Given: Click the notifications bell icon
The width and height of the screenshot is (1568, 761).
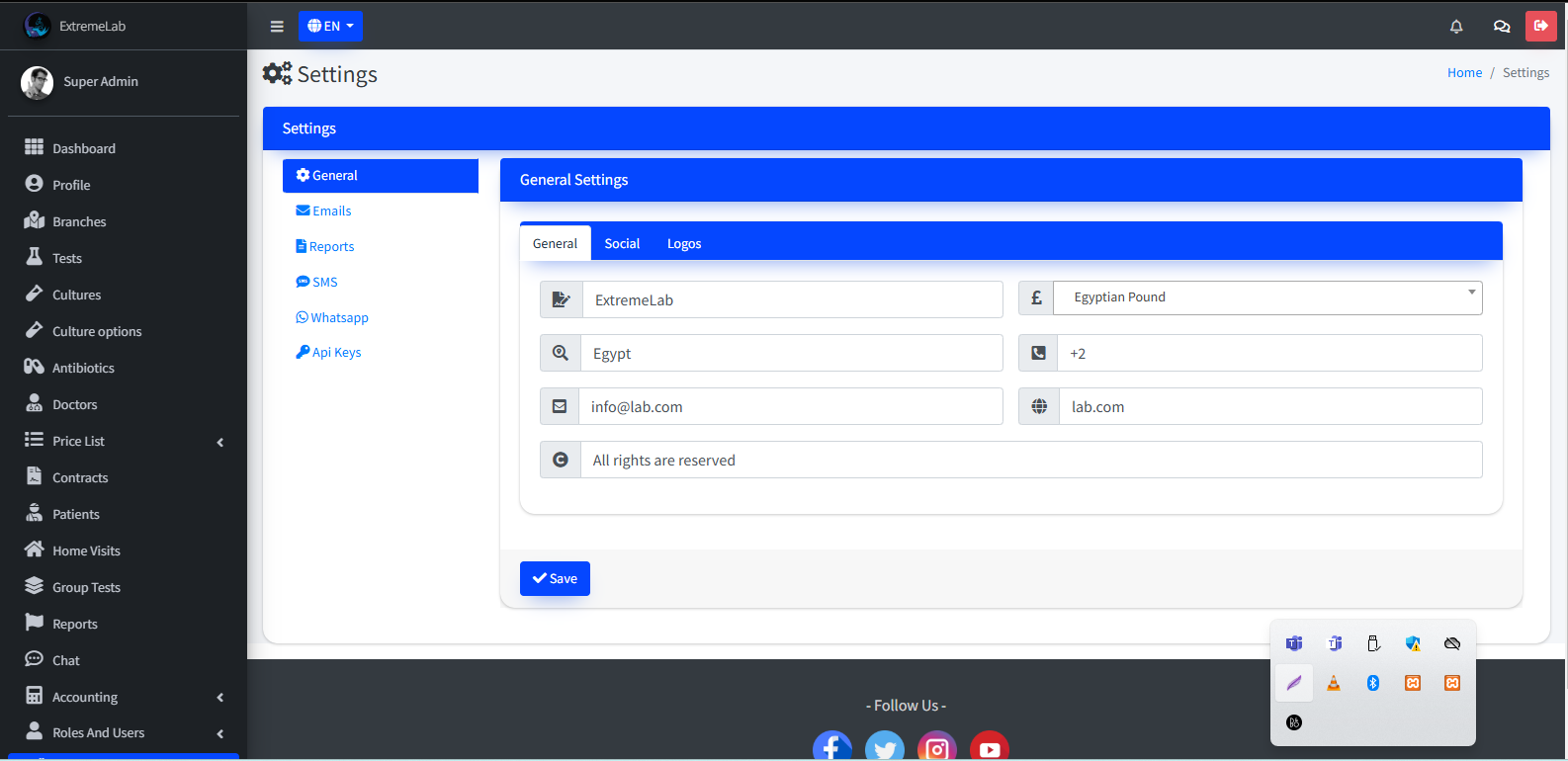Looking at the screenshot, I should (x=1456, y=27).
